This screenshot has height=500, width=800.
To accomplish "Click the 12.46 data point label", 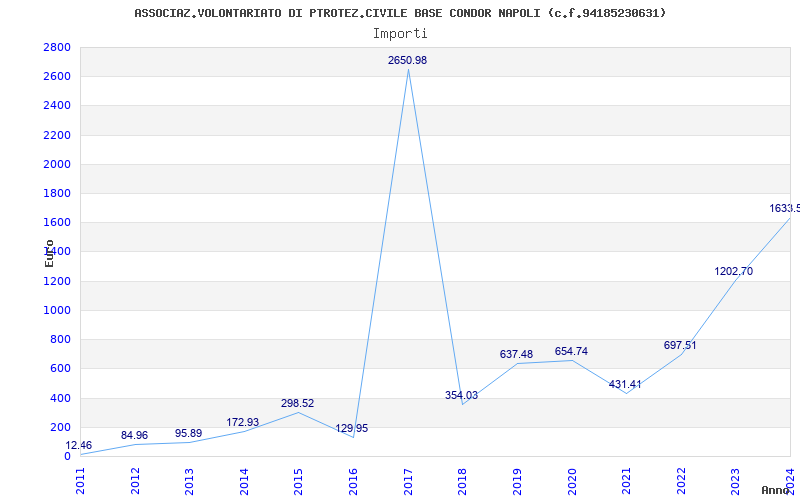I will click(79, 445).
